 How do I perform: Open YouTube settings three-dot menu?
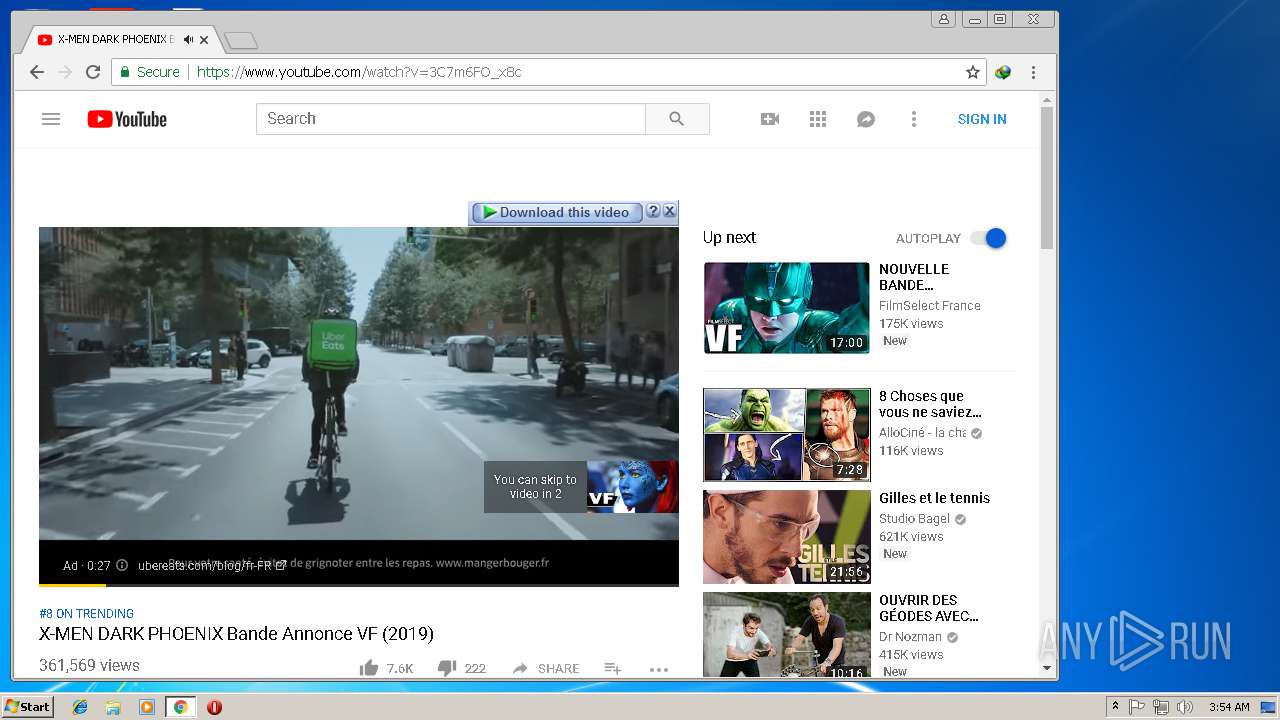913,119
